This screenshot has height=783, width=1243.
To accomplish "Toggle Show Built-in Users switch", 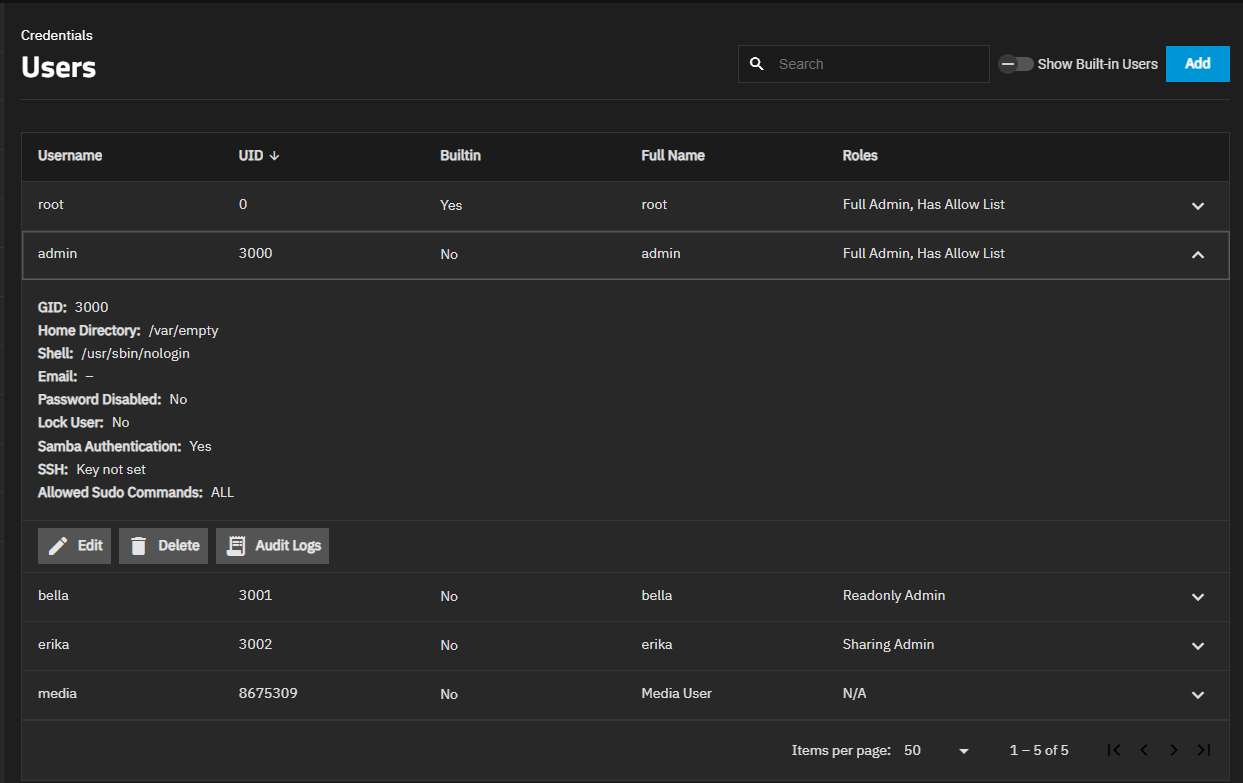I will pos(1016,64).
